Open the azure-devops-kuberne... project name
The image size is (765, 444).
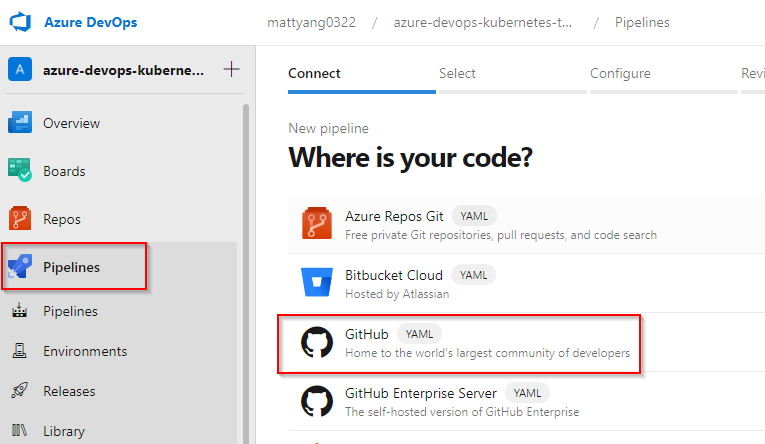coord(123,70)
